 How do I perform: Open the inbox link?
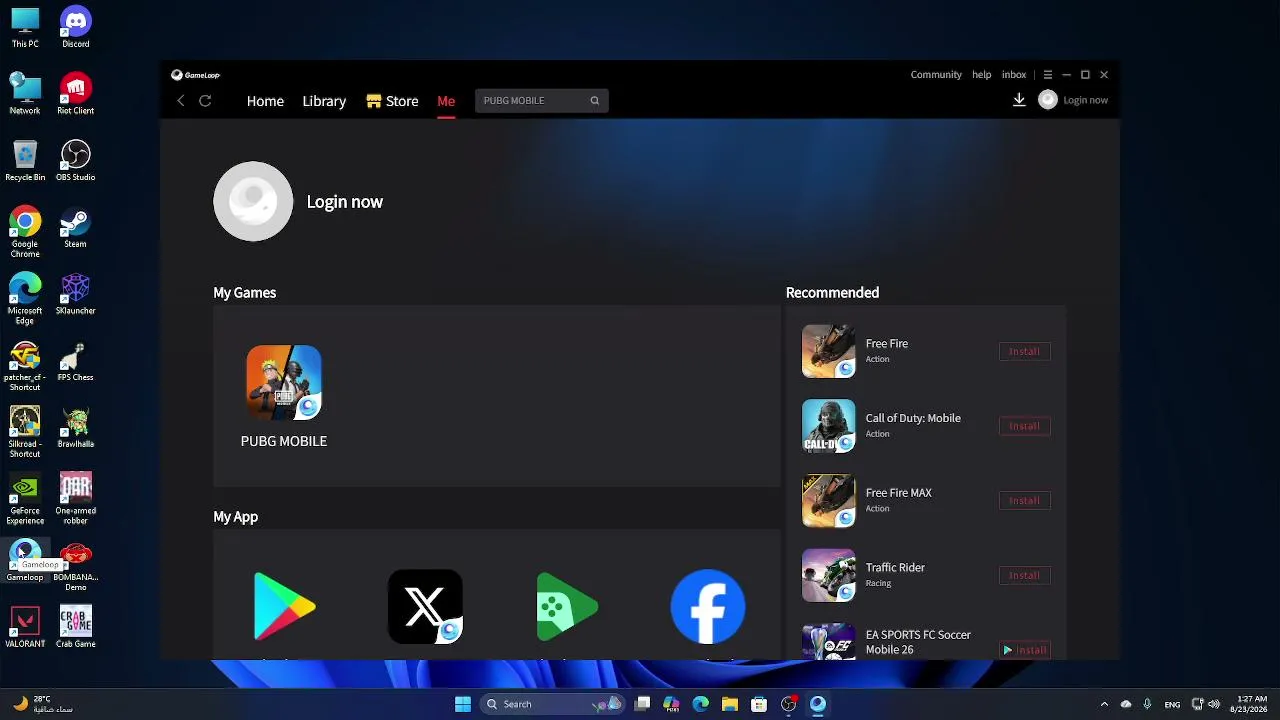point(1014,75)
